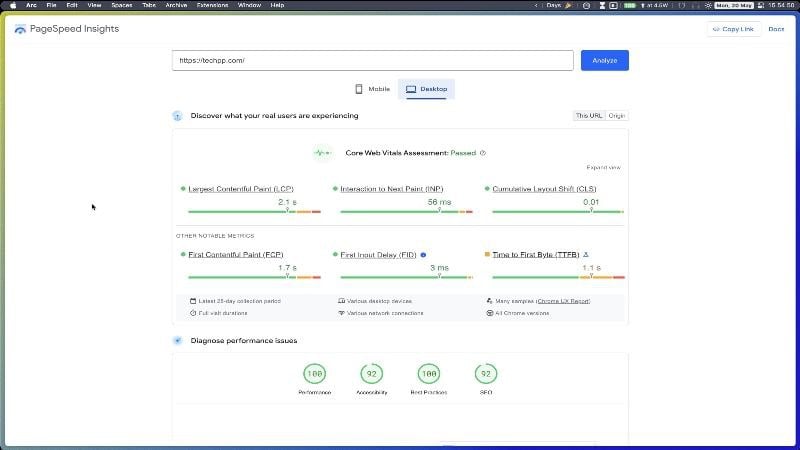Open the Docs link
The height and width of the screenshot is (450, 800).
776,29
